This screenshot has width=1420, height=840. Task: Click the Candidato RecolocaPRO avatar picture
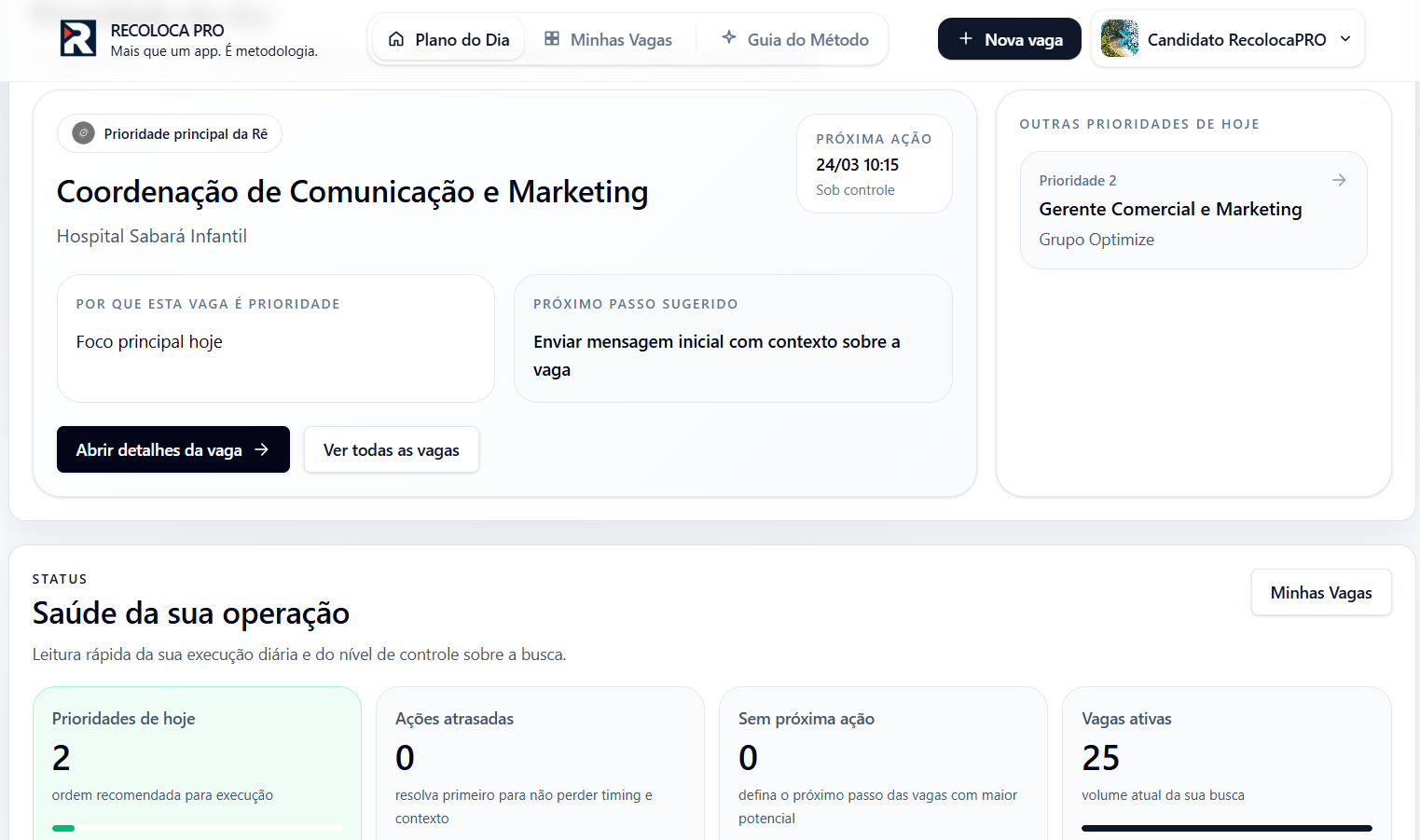[x=1119, y=39]
